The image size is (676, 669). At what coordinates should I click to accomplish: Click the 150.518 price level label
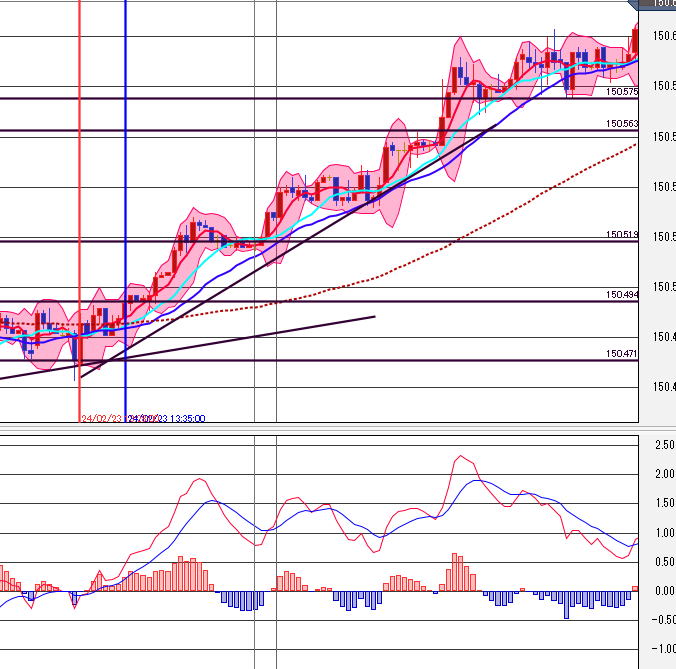pos(621,234)
